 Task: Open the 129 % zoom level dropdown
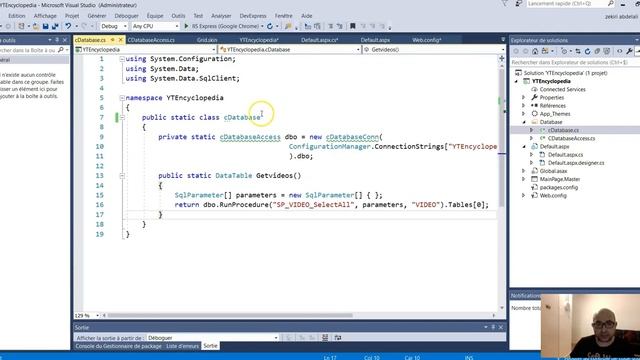[x=87, y=315]
